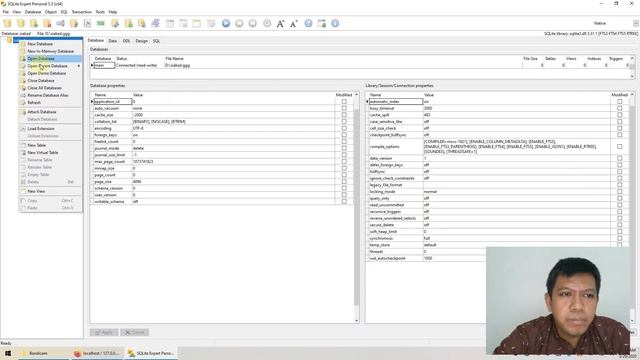640x360 pixels.
Task: Click the second gray circle icon after play
Action: (x=253, y=23)
